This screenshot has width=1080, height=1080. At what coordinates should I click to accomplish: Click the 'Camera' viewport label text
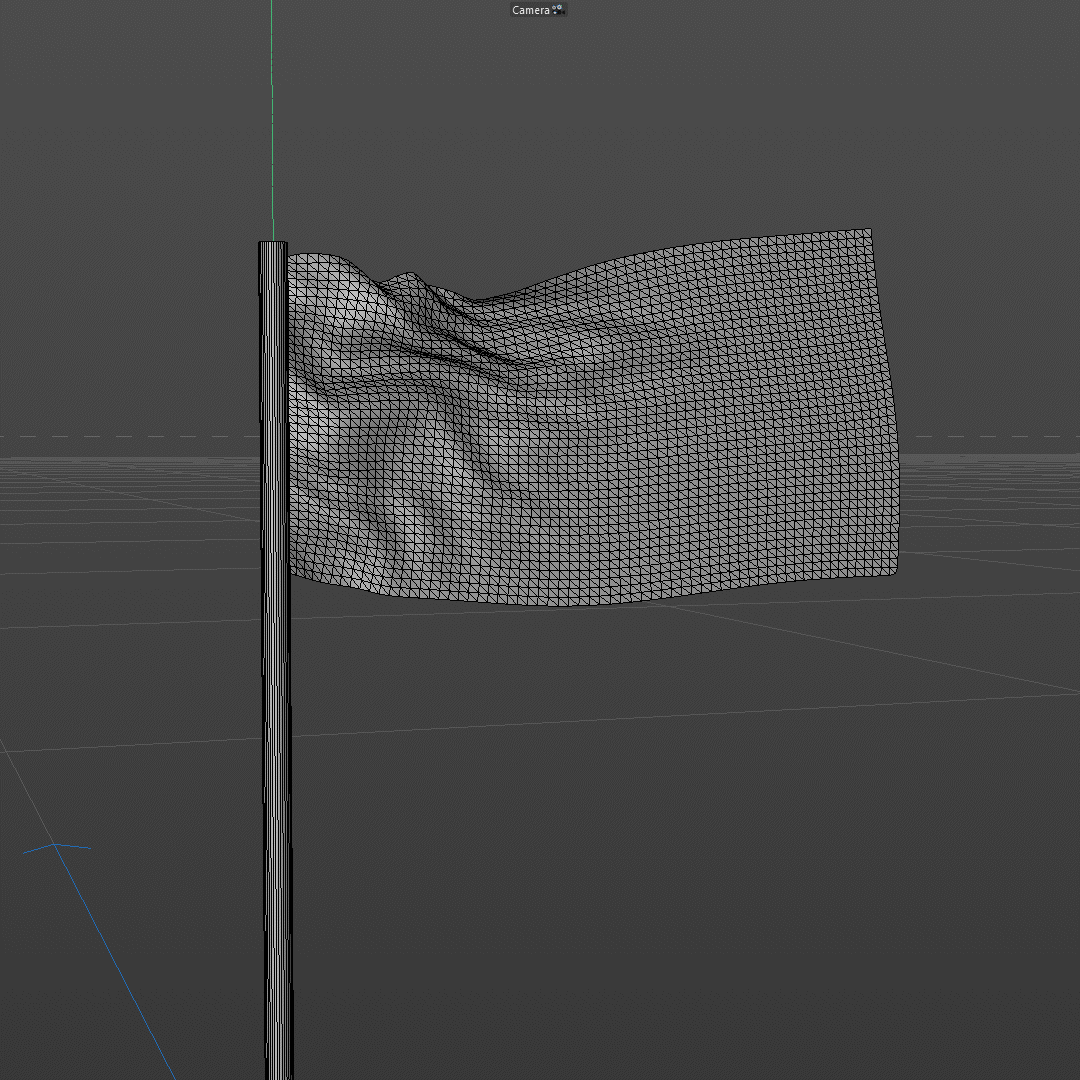pyautogui.click(x=530, y=10)
